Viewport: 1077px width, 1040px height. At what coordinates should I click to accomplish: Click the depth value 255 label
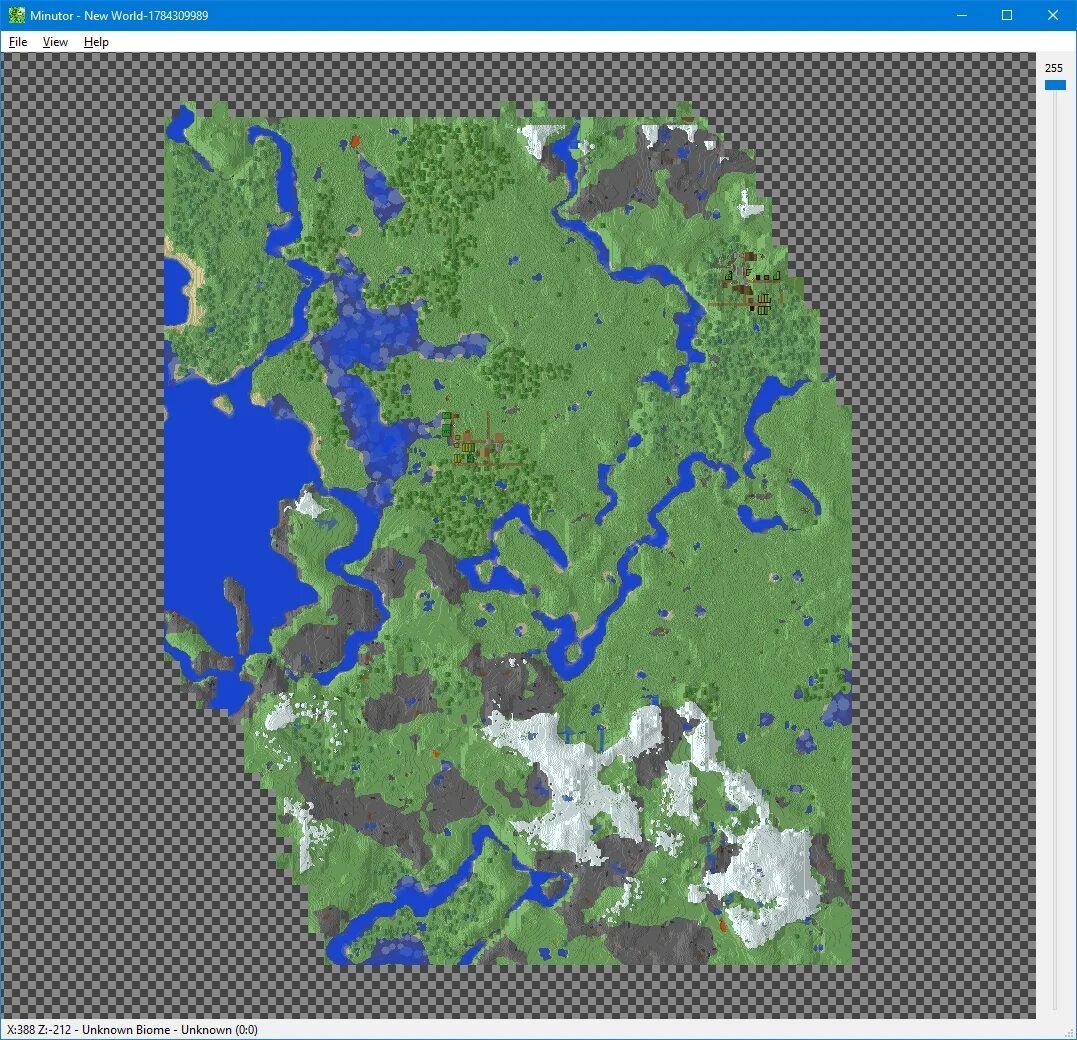click(x=1054, y=68)
